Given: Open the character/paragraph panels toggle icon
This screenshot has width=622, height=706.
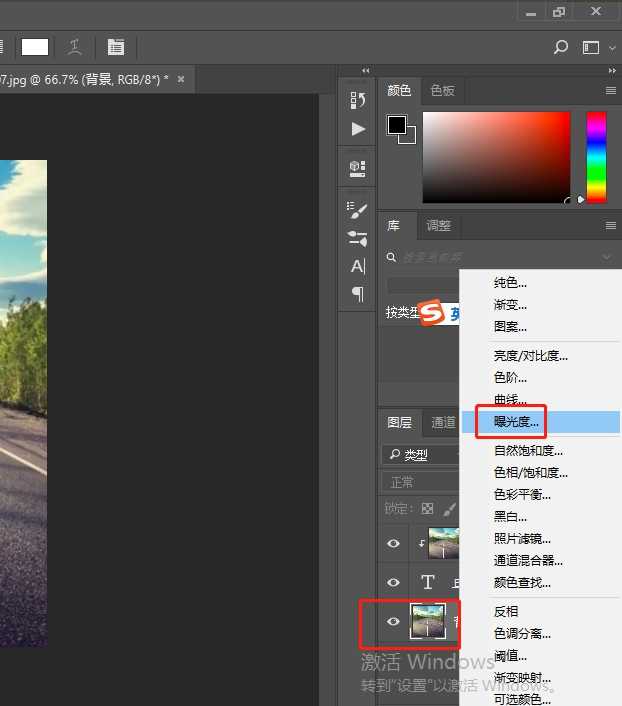Looking at the screenshot, I should (x=116, y=47).
